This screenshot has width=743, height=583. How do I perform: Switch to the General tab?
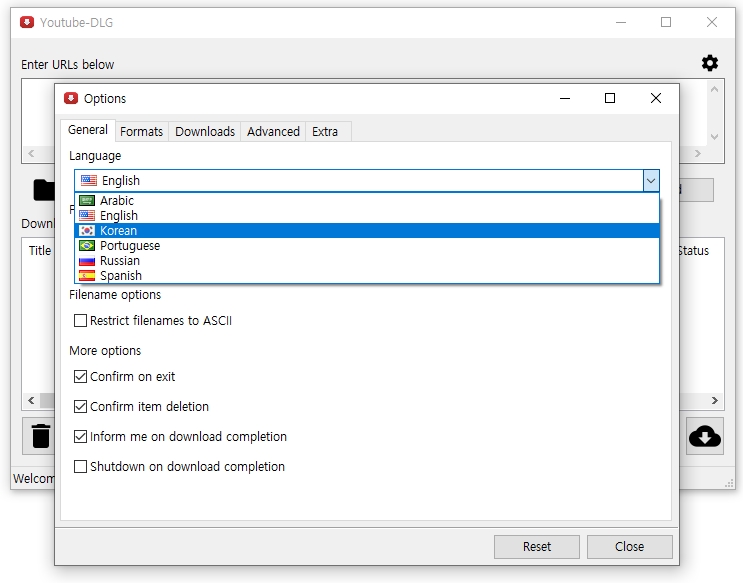coord(88,130)
